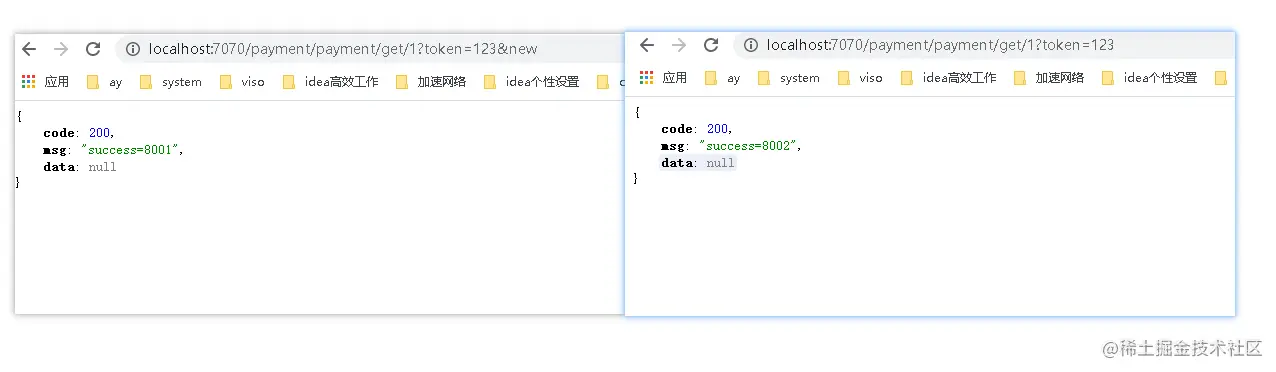Click site info icon in left address bar
The width and height of the screenshot is (1276, 372).
click(x=133, y=49)
